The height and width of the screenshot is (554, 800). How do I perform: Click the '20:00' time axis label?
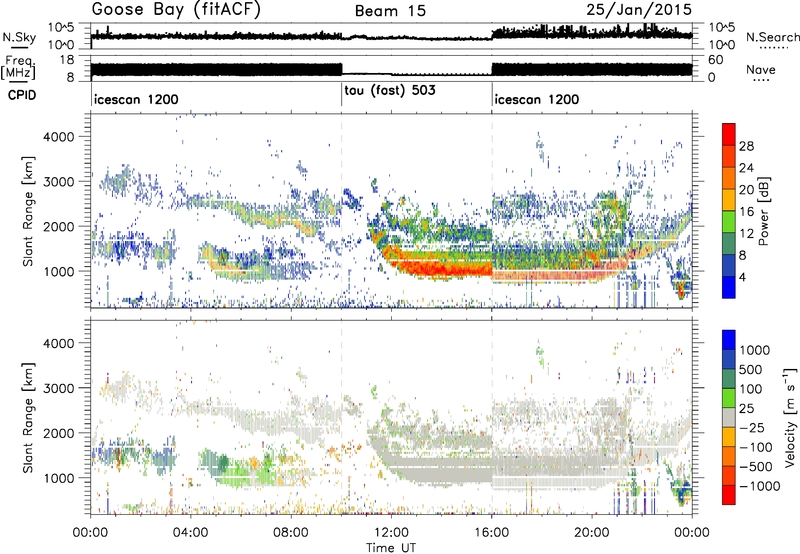coord(592,532)
